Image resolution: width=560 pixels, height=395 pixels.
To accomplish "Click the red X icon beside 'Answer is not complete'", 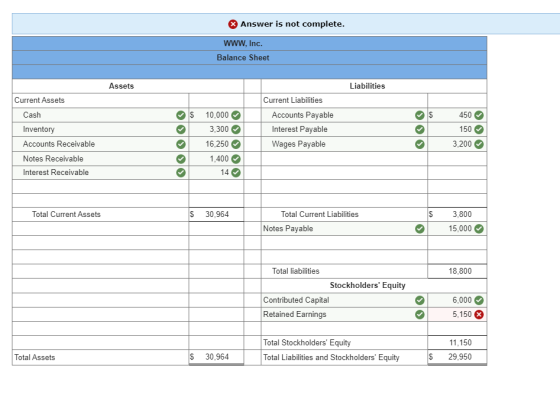I will click(233, 24).
